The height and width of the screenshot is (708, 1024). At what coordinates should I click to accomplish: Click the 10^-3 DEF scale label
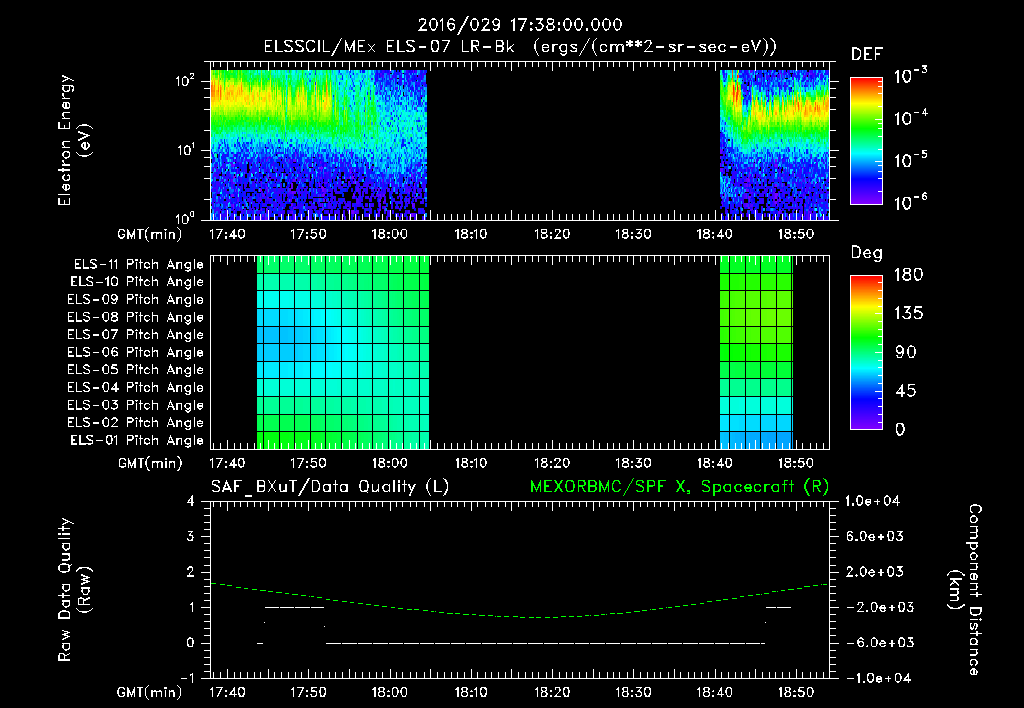[910, 76]
